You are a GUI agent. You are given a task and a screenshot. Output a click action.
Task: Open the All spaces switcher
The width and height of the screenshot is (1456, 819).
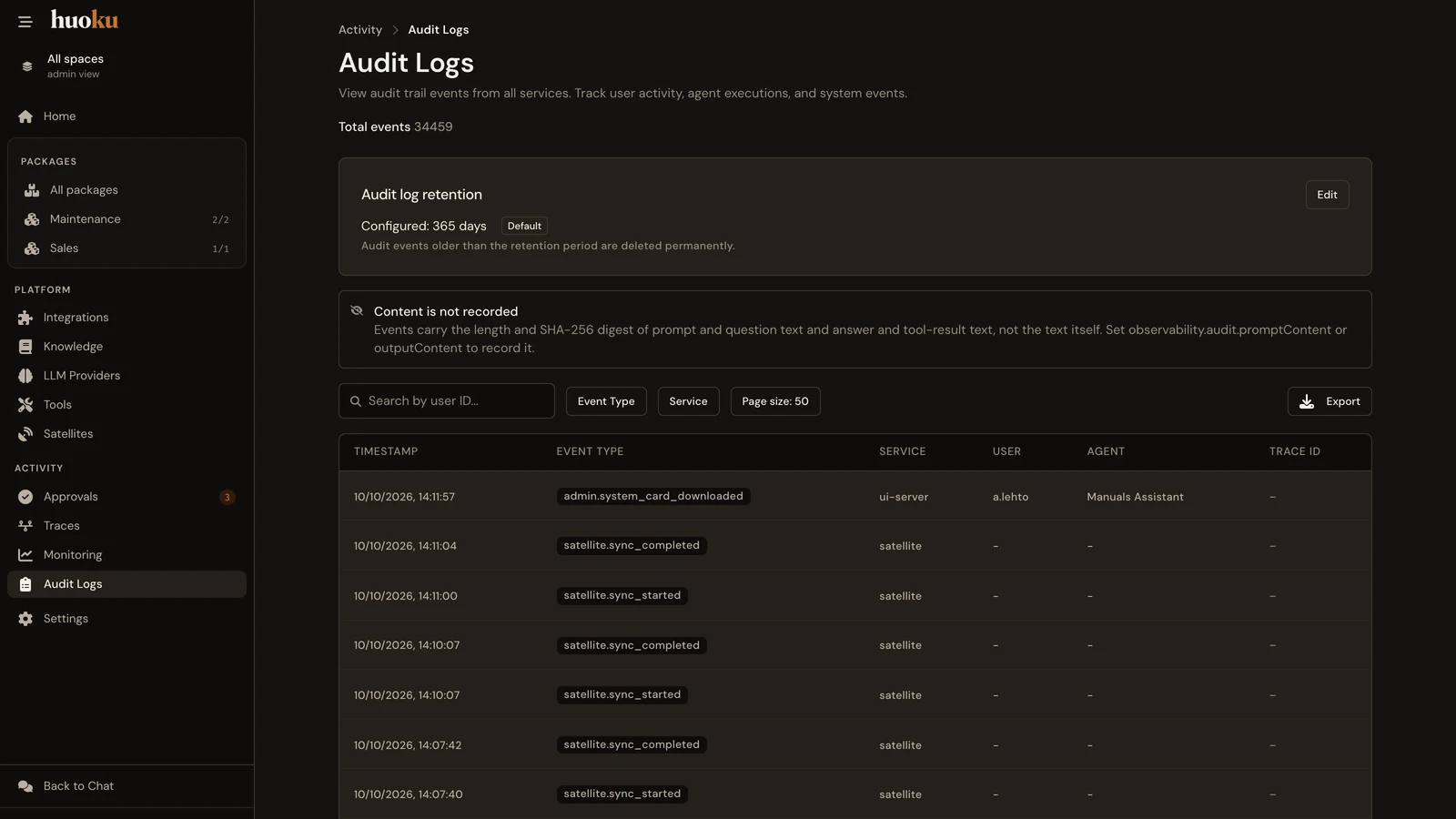point(126,66)
